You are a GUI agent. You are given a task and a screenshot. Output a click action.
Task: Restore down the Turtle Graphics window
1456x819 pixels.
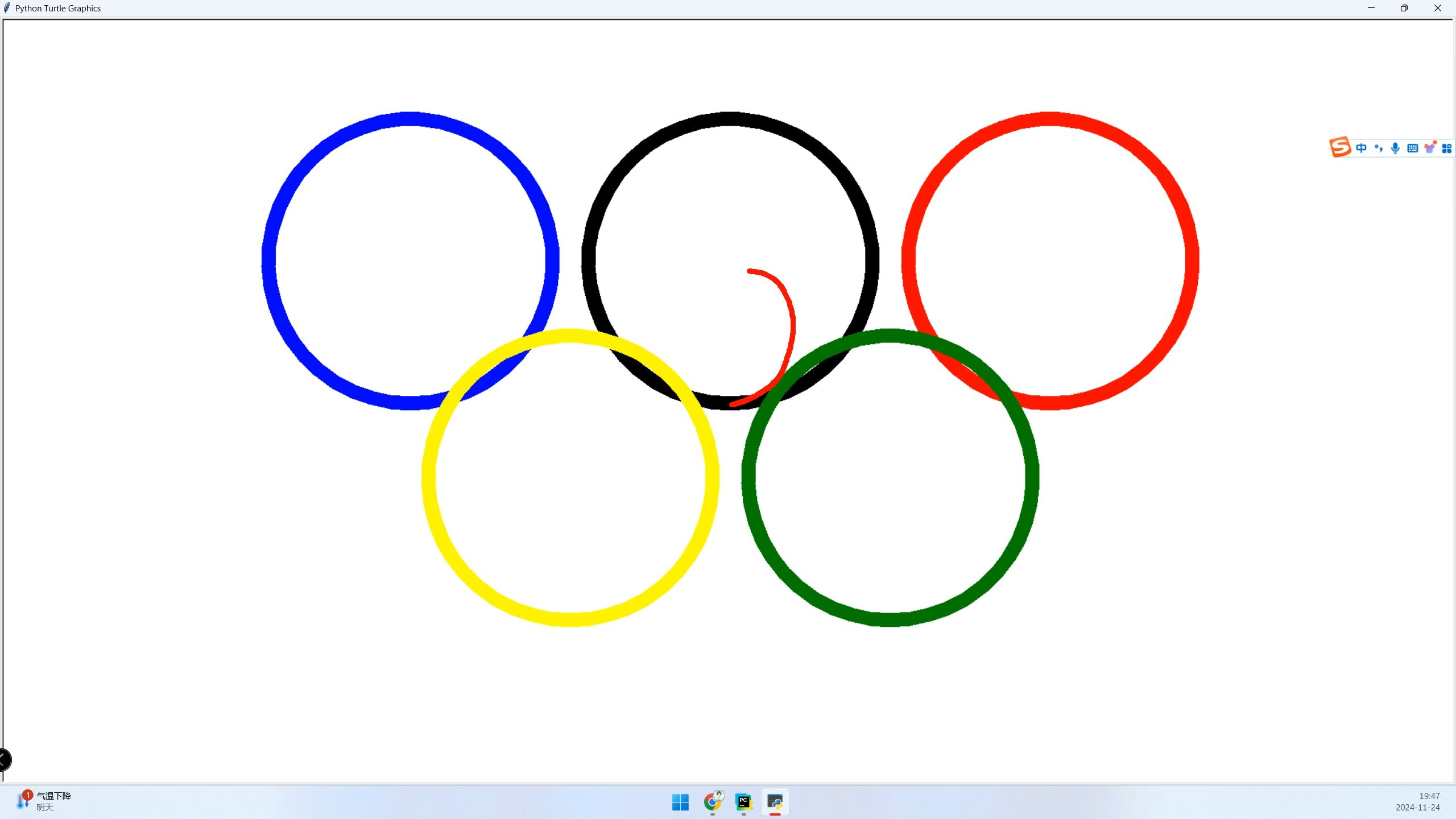tap(1404, 8)
